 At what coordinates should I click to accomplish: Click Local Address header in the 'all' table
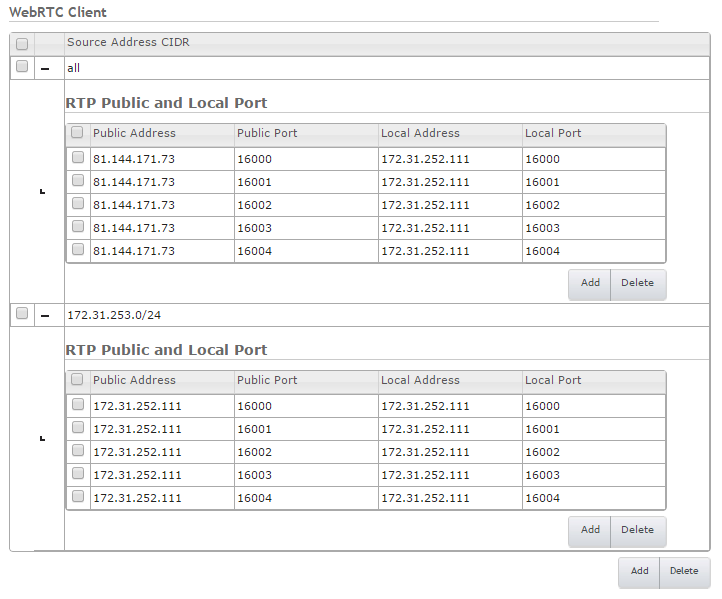[x=420, y=133]
